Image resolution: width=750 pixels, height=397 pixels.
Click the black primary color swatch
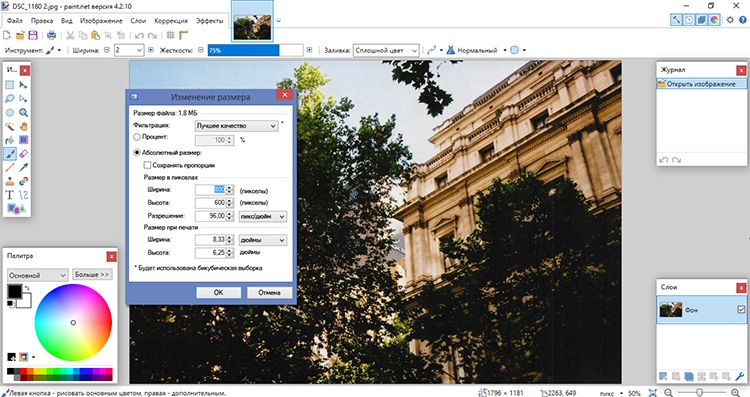(14, 291)
